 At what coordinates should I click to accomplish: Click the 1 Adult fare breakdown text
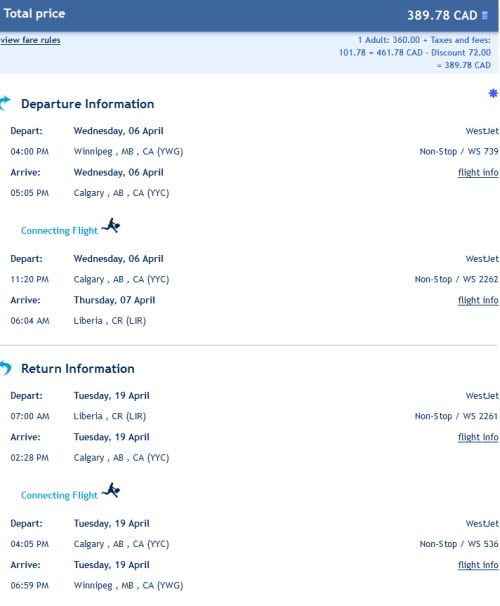[x=415, y=53]
